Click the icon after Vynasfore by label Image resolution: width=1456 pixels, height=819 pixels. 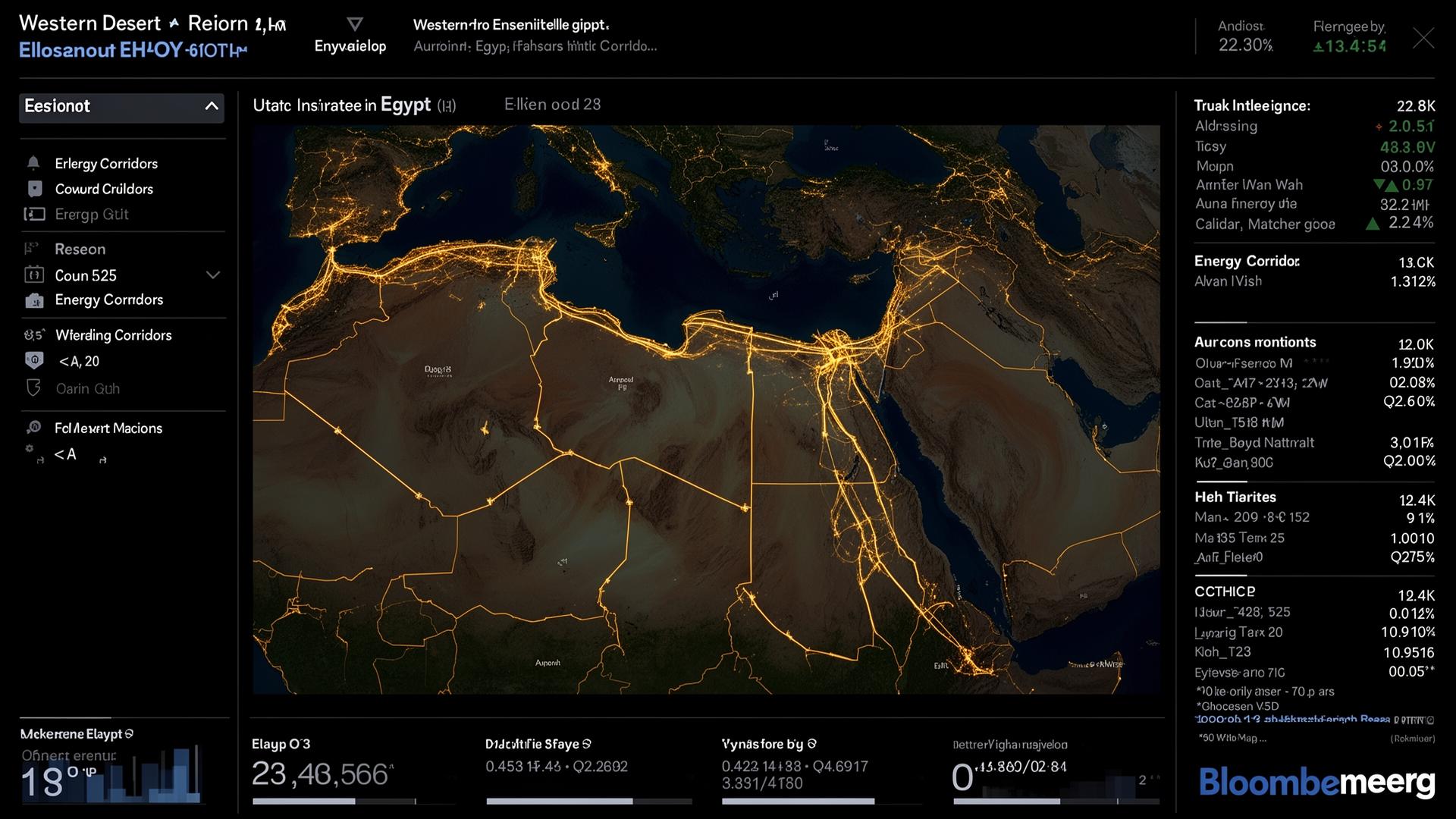tap(812, 744)
